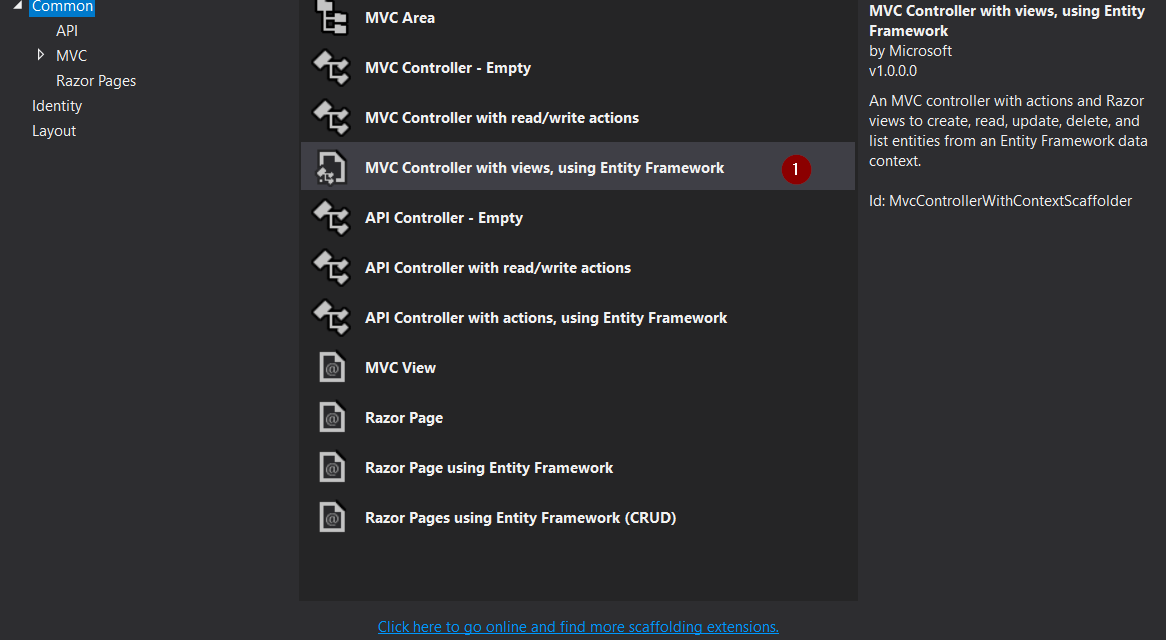Select the API category in tree

[67, 31]
